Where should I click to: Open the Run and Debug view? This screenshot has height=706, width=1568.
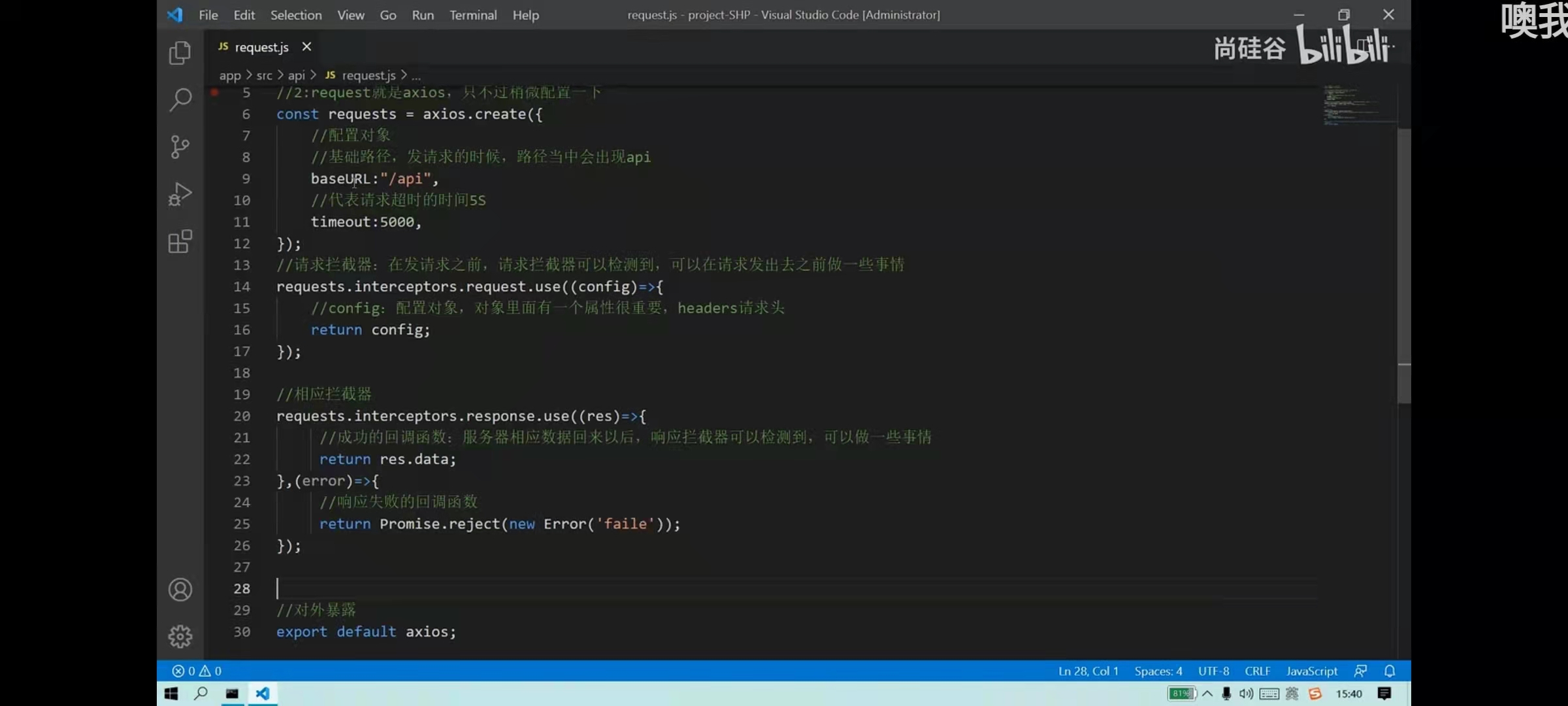tap(180, 194)
